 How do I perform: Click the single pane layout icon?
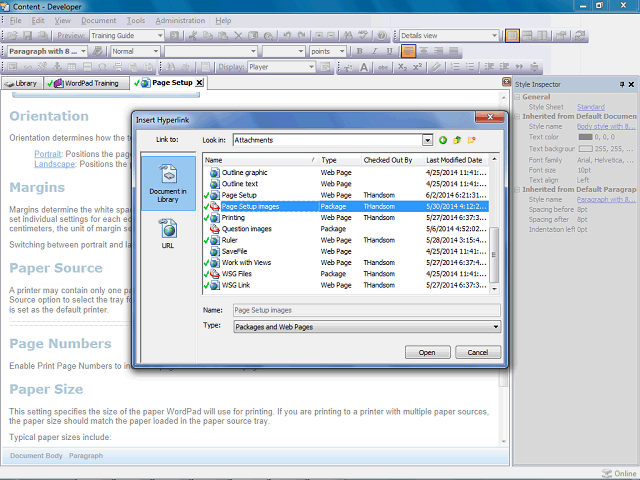512,36
